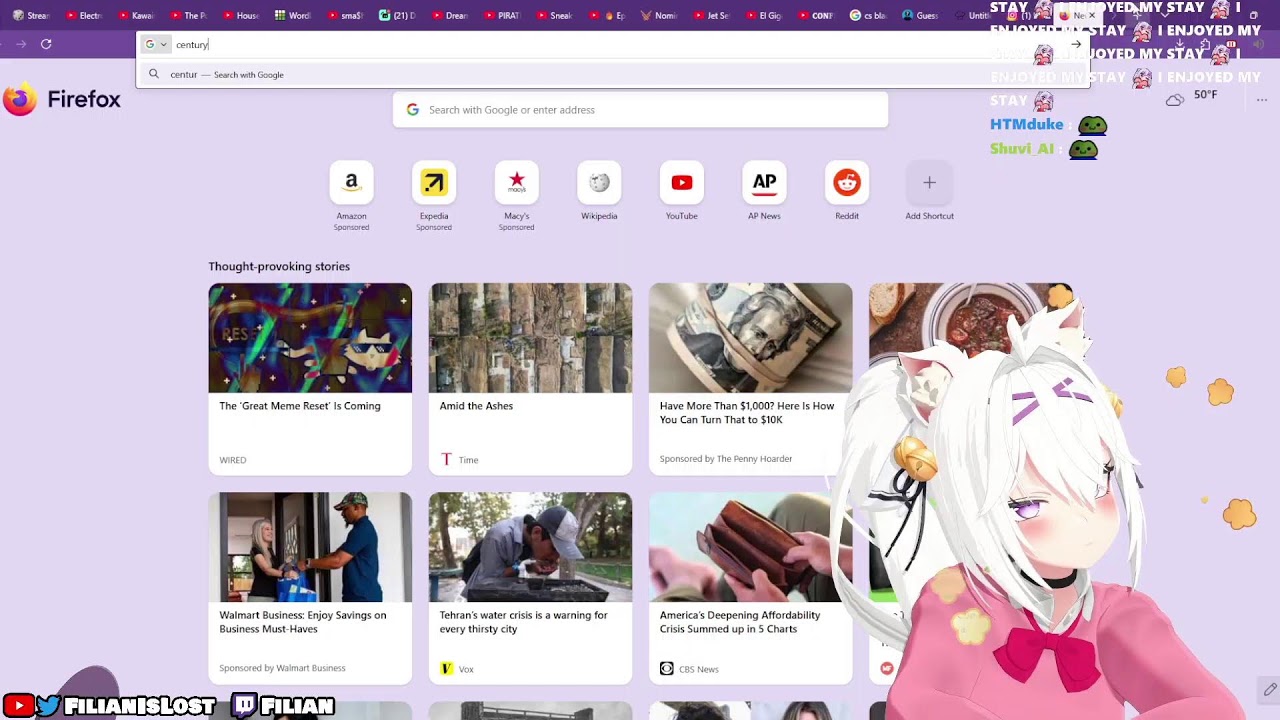Click the address bar containing century
The width and height of the screenshot is (1280, 720).
[615, 44]
